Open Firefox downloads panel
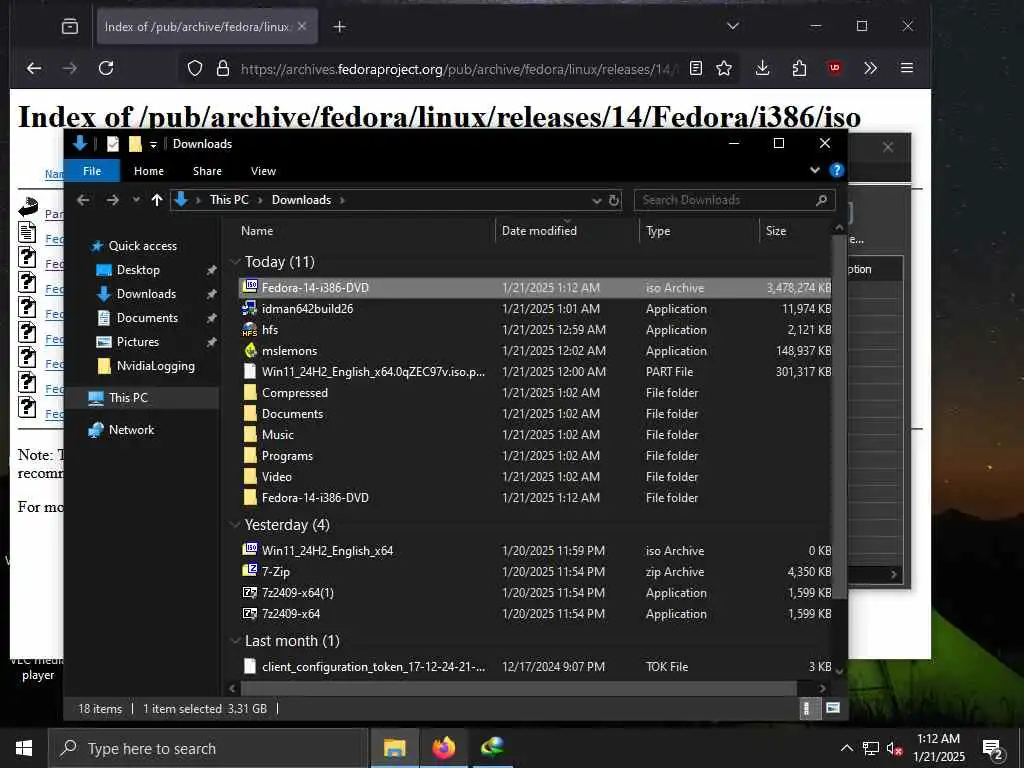 click(x=762, y=68)
